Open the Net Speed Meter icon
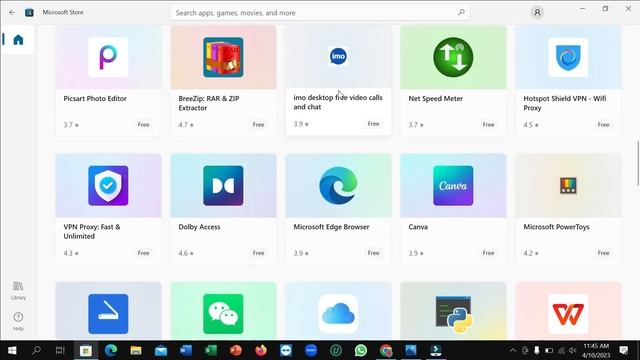The image size is (640, 360). 453,57
